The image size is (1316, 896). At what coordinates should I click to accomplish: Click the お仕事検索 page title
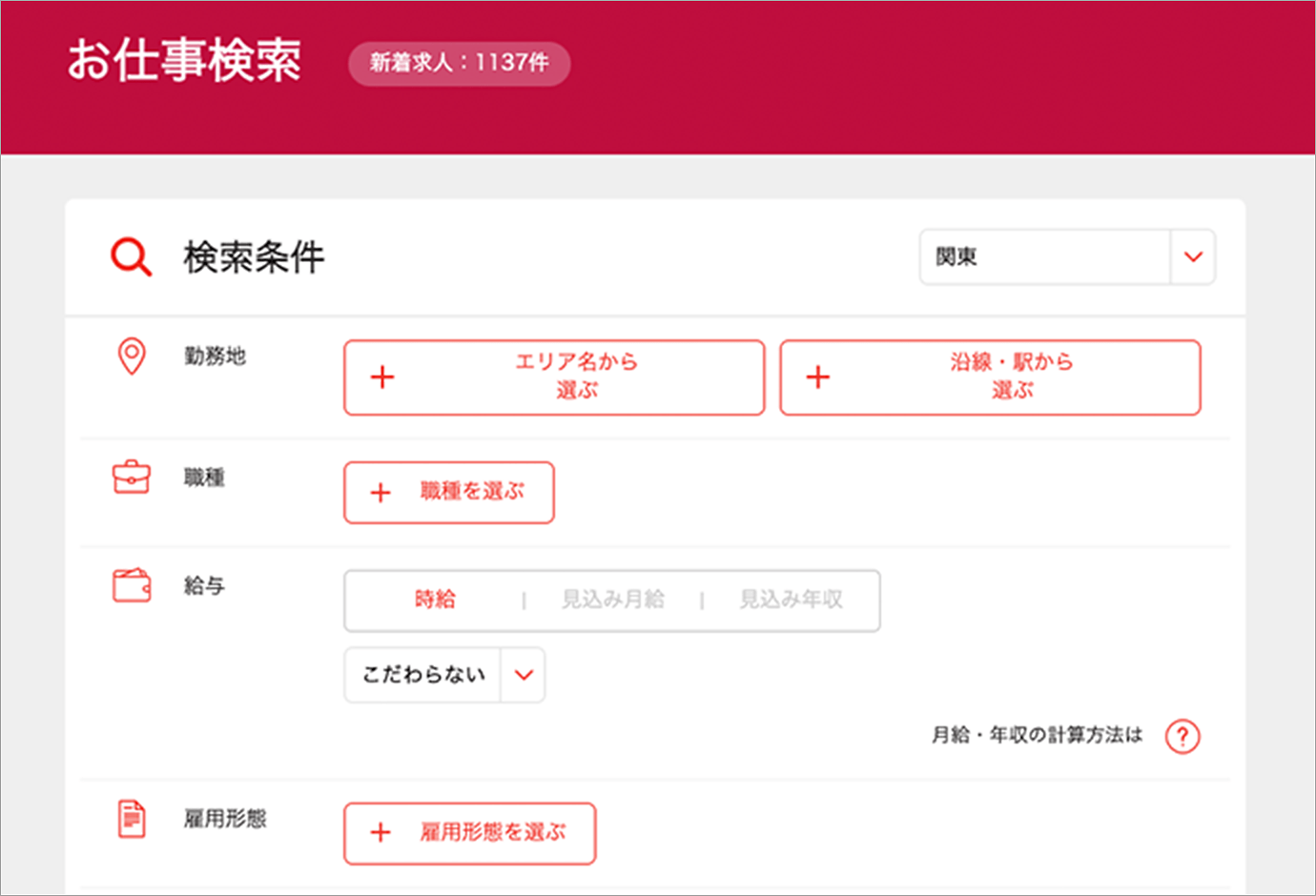tap(184, 60)
